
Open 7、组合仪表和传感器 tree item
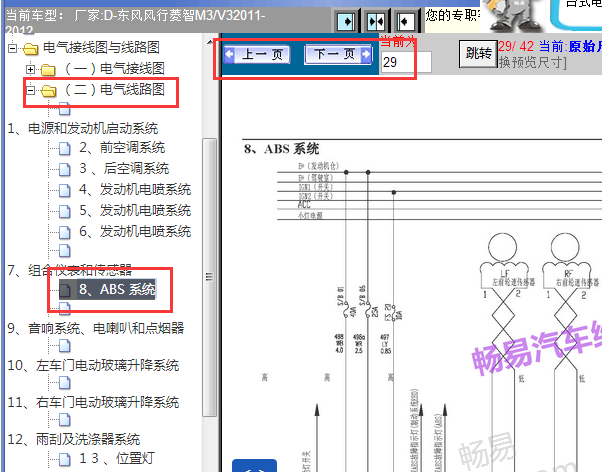point(70,270)
